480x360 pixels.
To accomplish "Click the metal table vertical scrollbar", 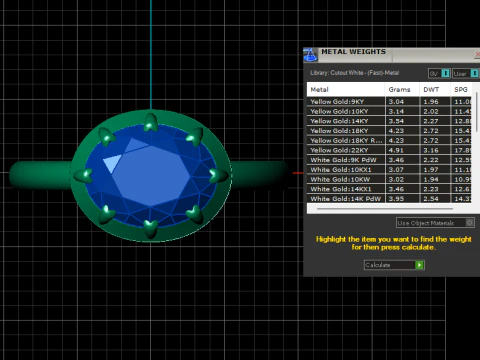I will [x=477, y=113].
